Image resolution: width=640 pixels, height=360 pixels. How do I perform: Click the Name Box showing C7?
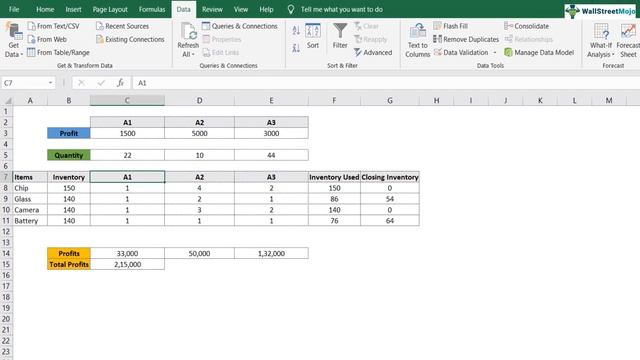[24, 83]
